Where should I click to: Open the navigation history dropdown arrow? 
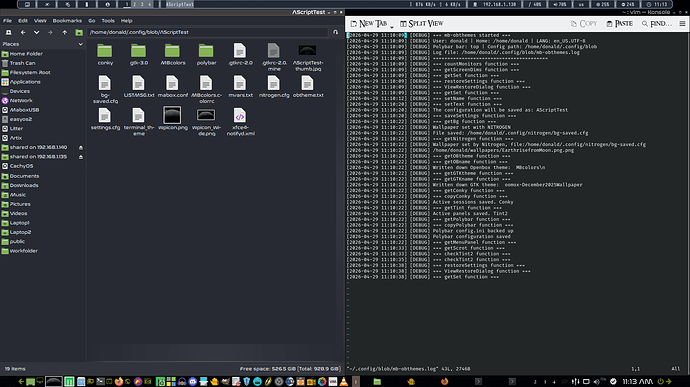click(37, 32)
